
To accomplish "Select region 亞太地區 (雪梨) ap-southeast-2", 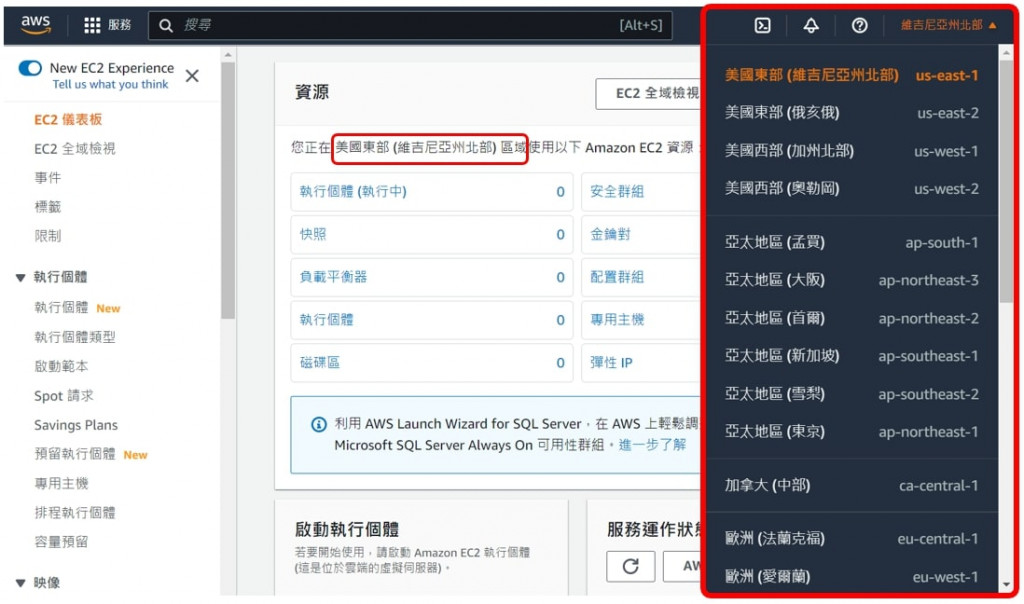I will pos(852,394).
